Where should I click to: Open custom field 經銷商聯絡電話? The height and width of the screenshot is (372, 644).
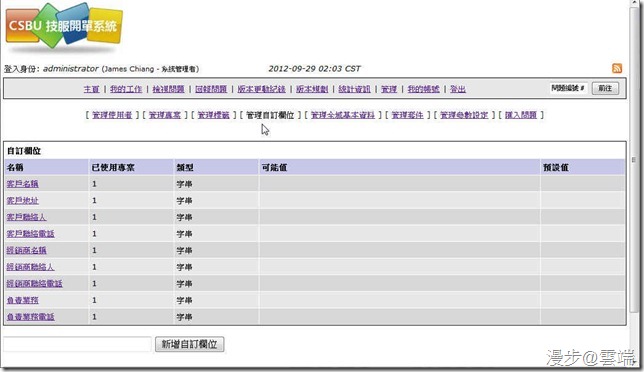[x=34, y=283]
